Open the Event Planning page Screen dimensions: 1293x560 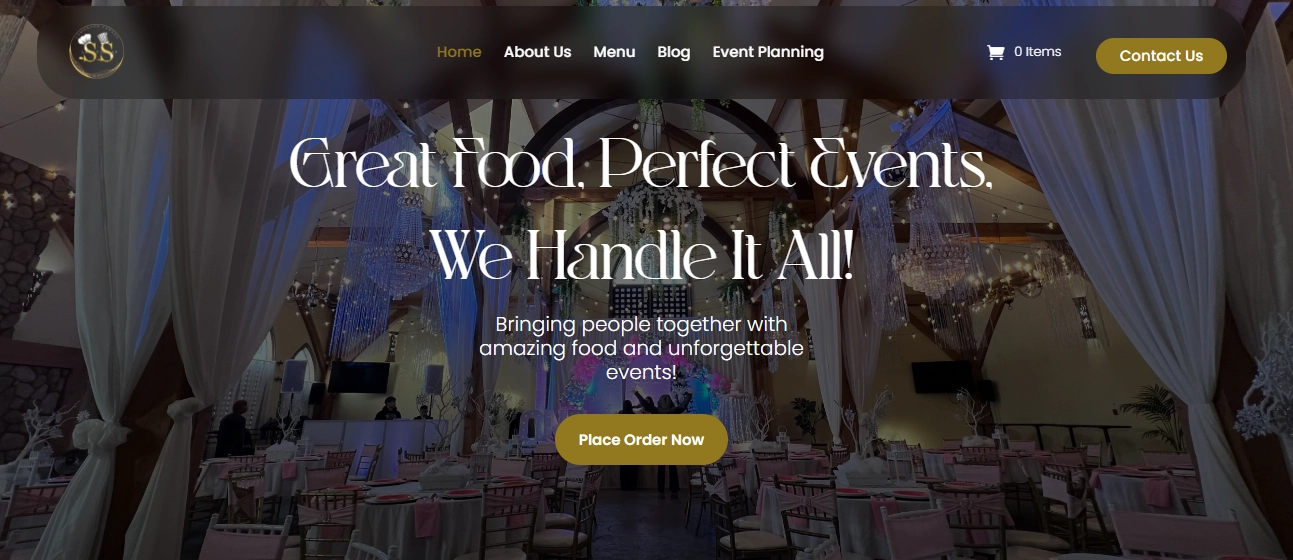(768, 52)
